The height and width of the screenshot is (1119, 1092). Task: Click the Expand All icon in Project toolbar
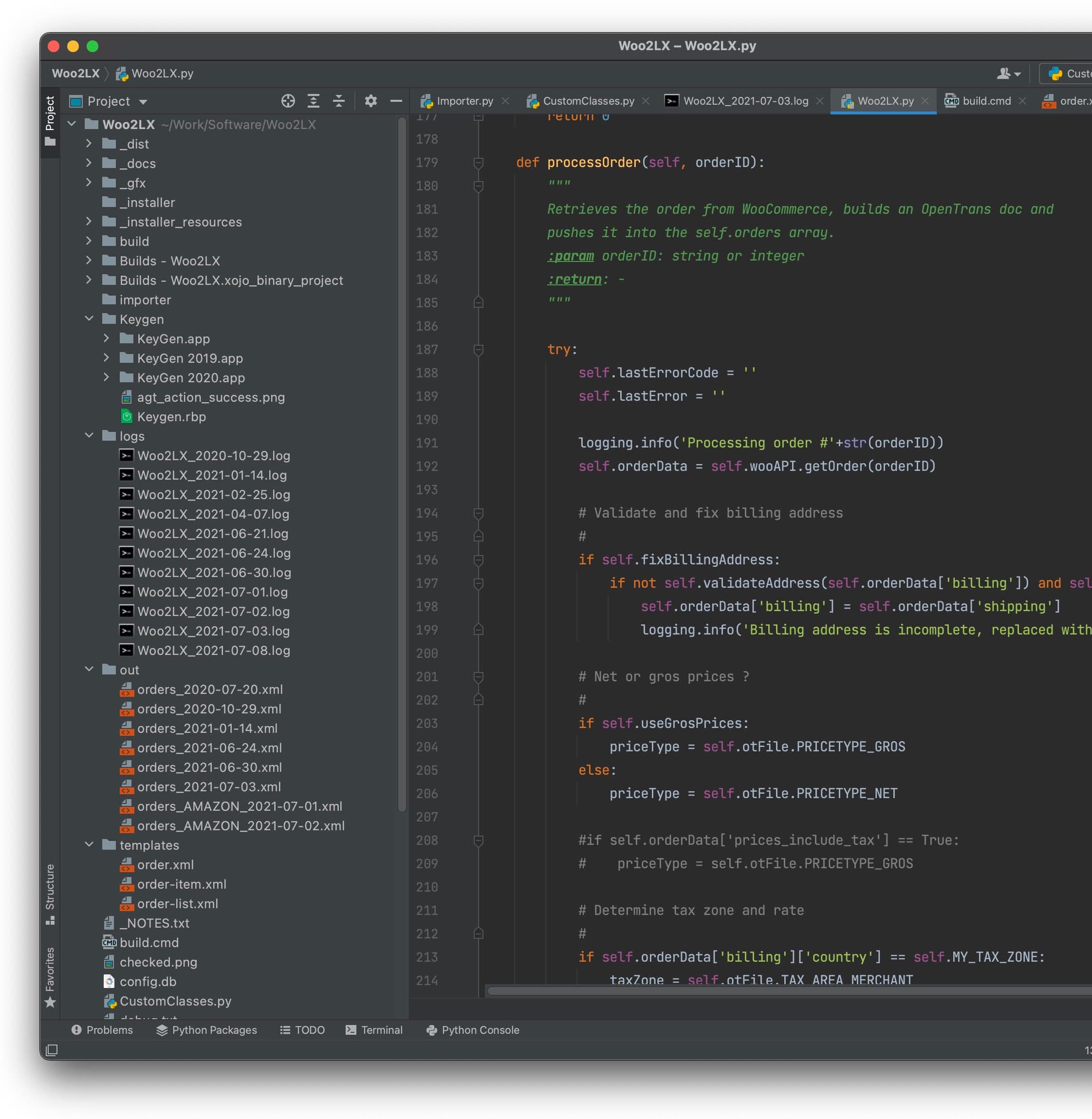(x=313, y=101)
